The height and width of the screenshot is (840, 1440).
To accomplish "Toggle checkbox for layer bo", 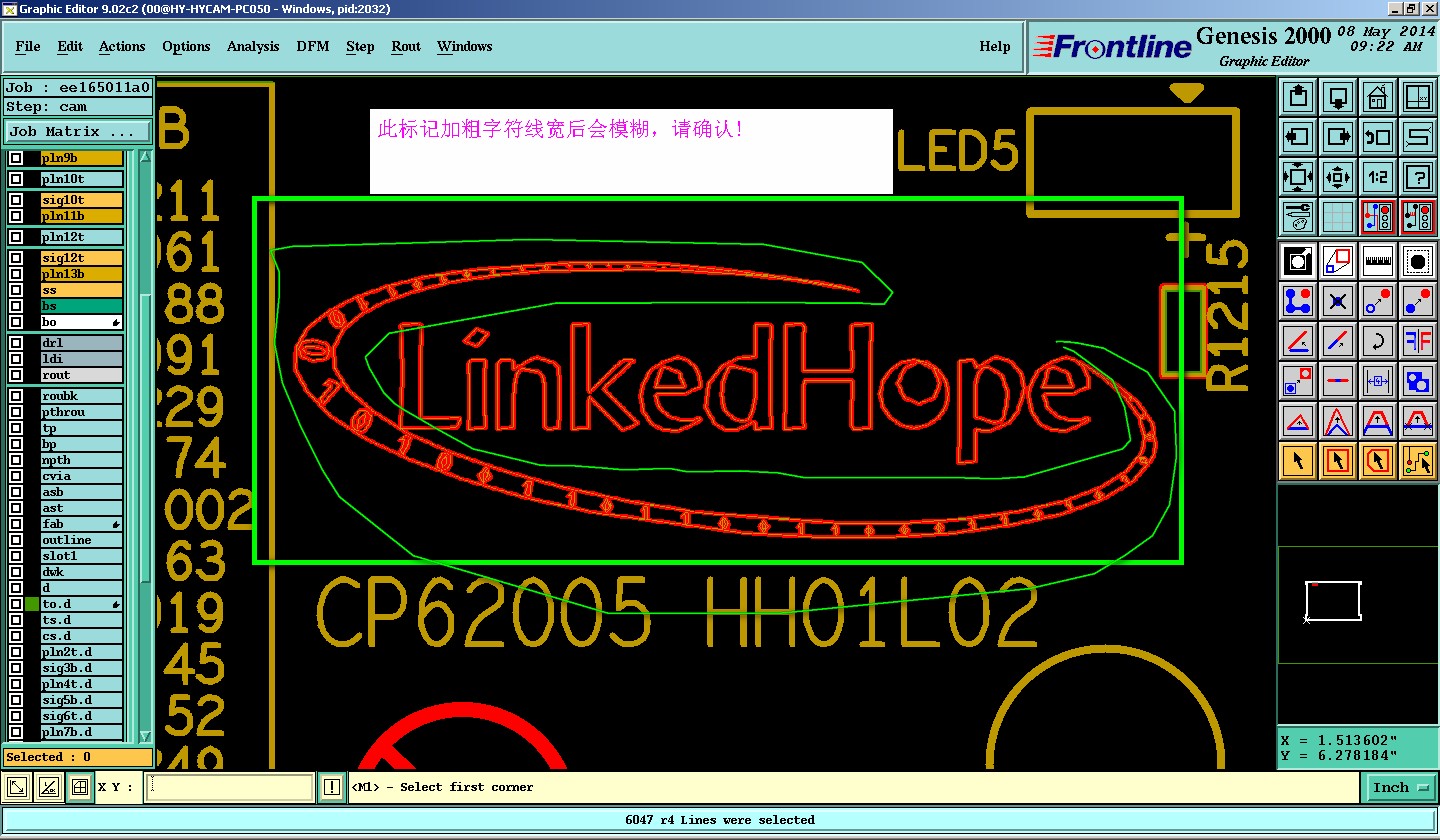I will 16,322.
